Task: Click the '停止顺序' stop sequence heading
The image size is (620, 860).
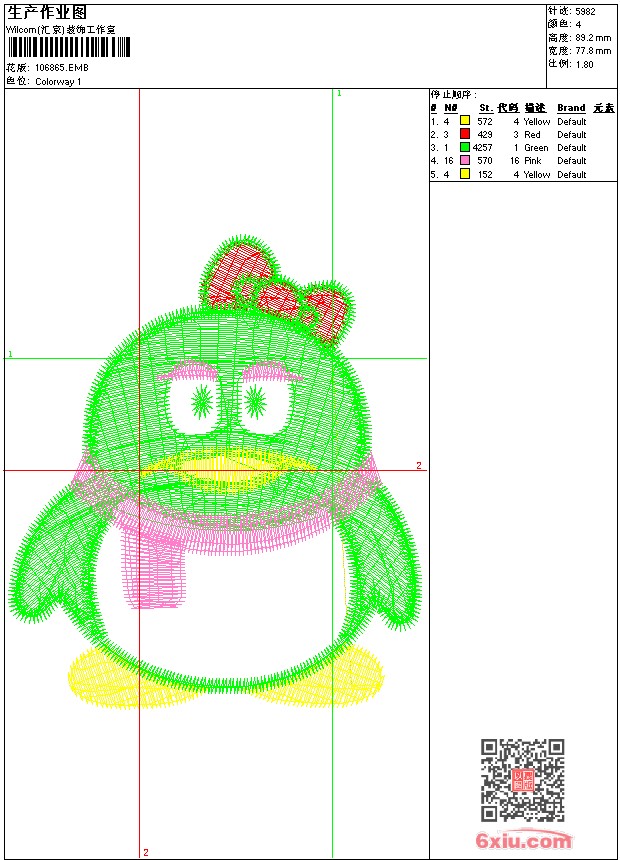Action: pos(453,95)
